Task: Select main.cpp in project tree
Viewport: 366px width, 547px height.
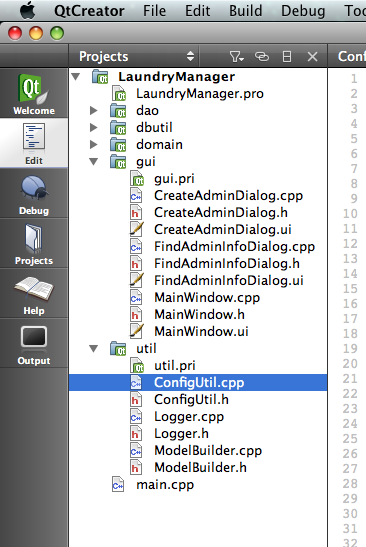Action: click(165, 485)
